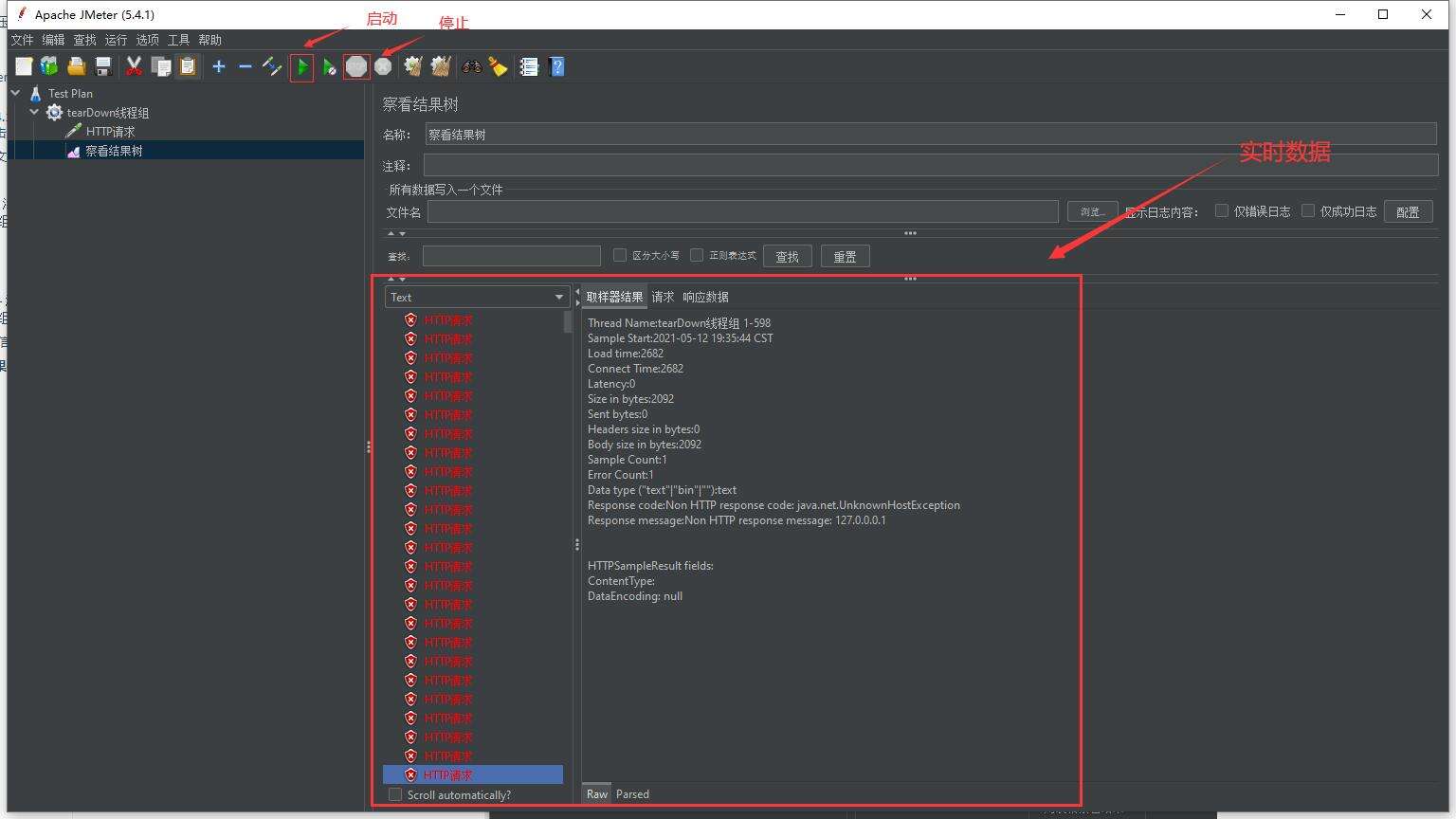Collapse the tearDown线程组 tree node
The image size is (1456, 819).
pyautogui.click(x=34, y=112)
